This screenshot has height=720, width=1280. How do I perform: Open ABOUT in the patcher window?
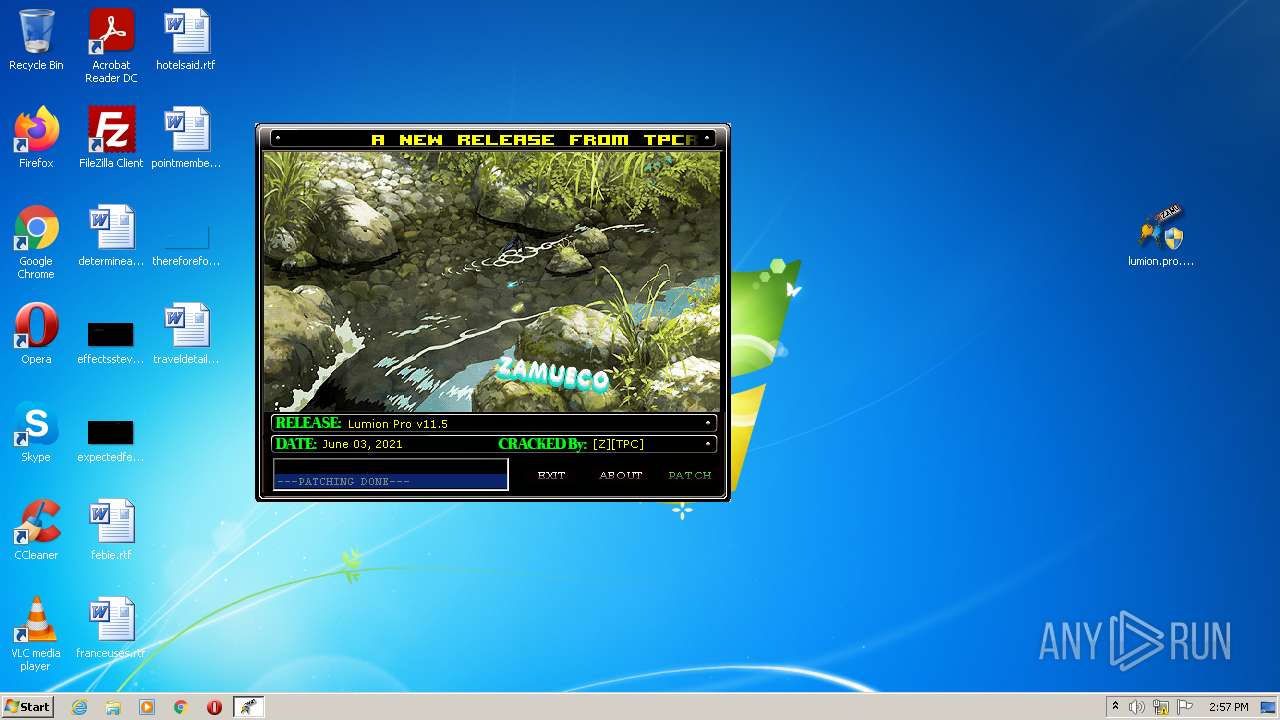point(620,475)
